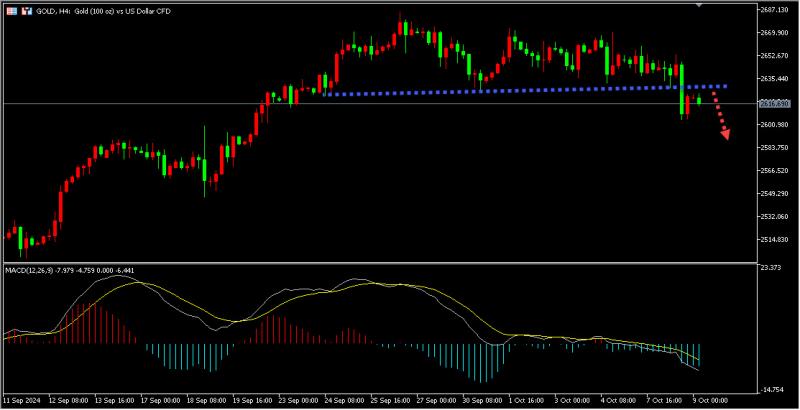Viewport: 800px width, 410px height.
Task: Select the long-wick green candle above 18 Sep 08:00
Action: [x=205, y=162]
